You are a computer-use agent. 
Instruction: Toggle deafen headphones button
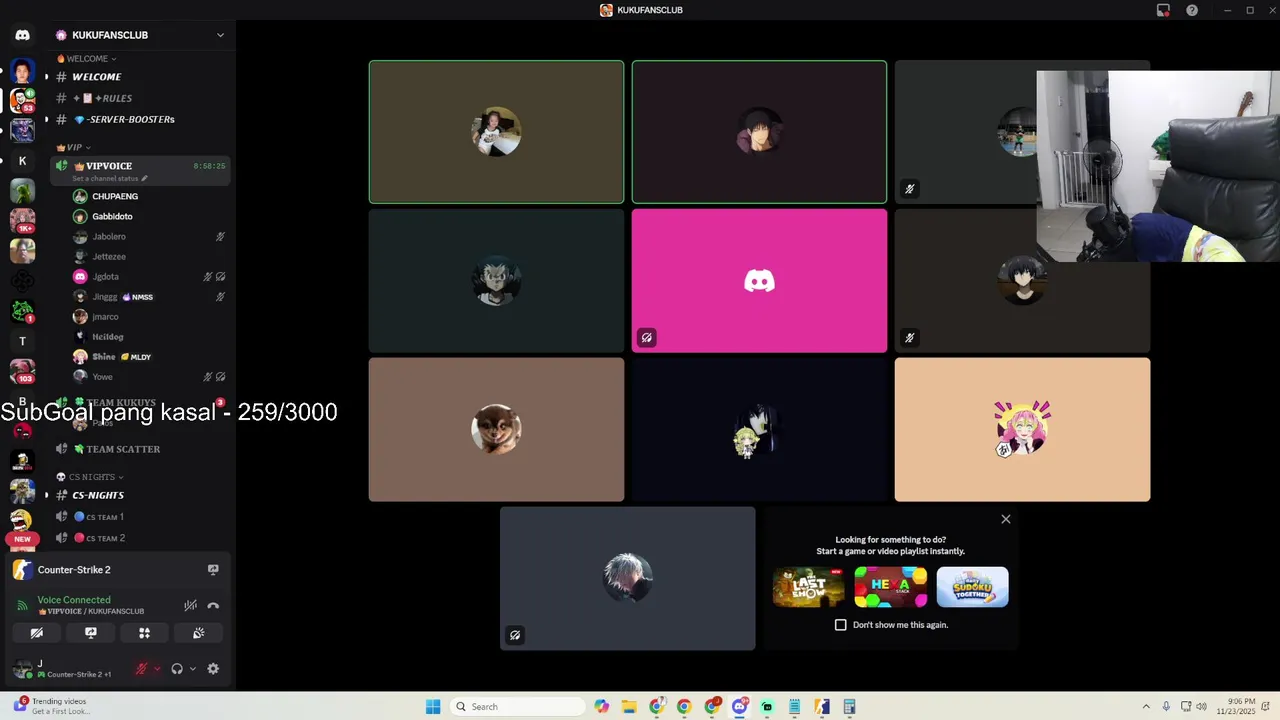coord(177,669)
